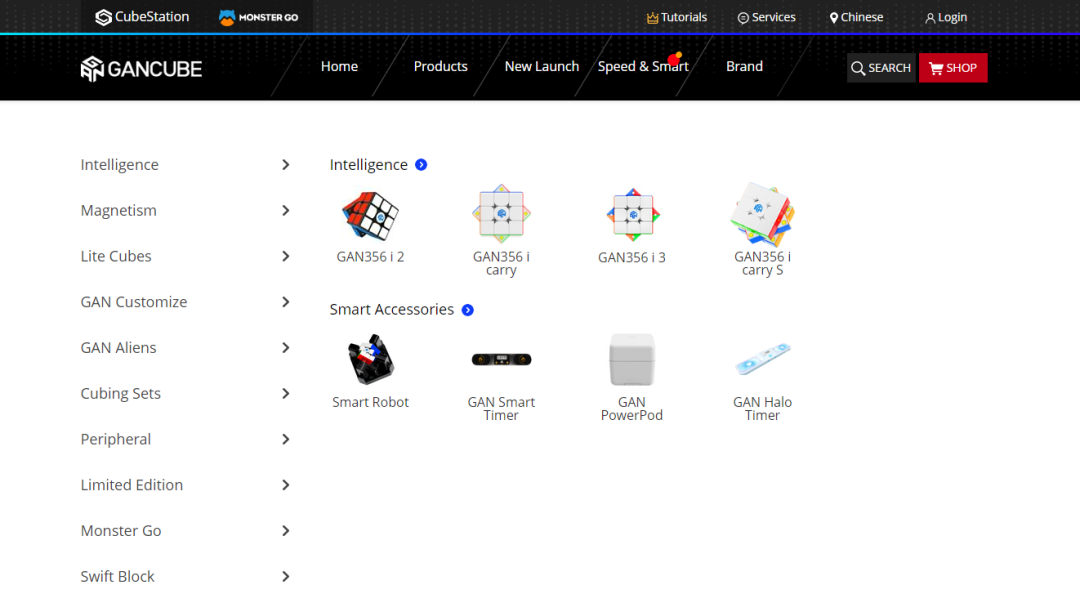1080x603 pixels.
Task: Click the Login link
Action: click(946, 17)
